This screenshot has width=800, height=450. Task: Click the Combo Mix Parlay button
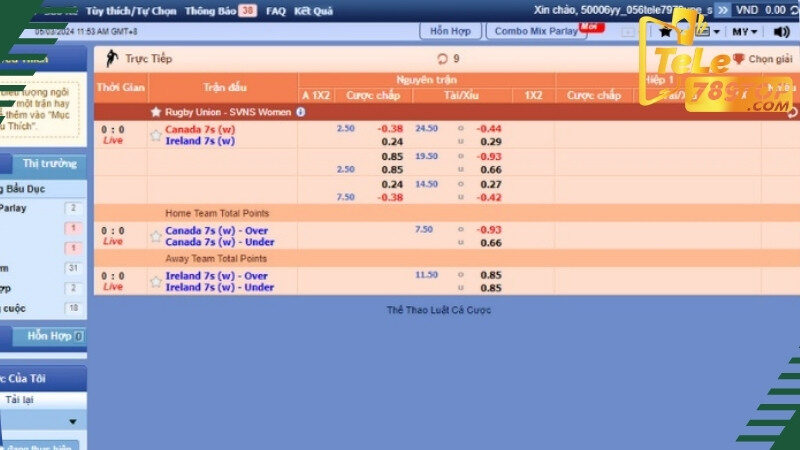(535, 32)
